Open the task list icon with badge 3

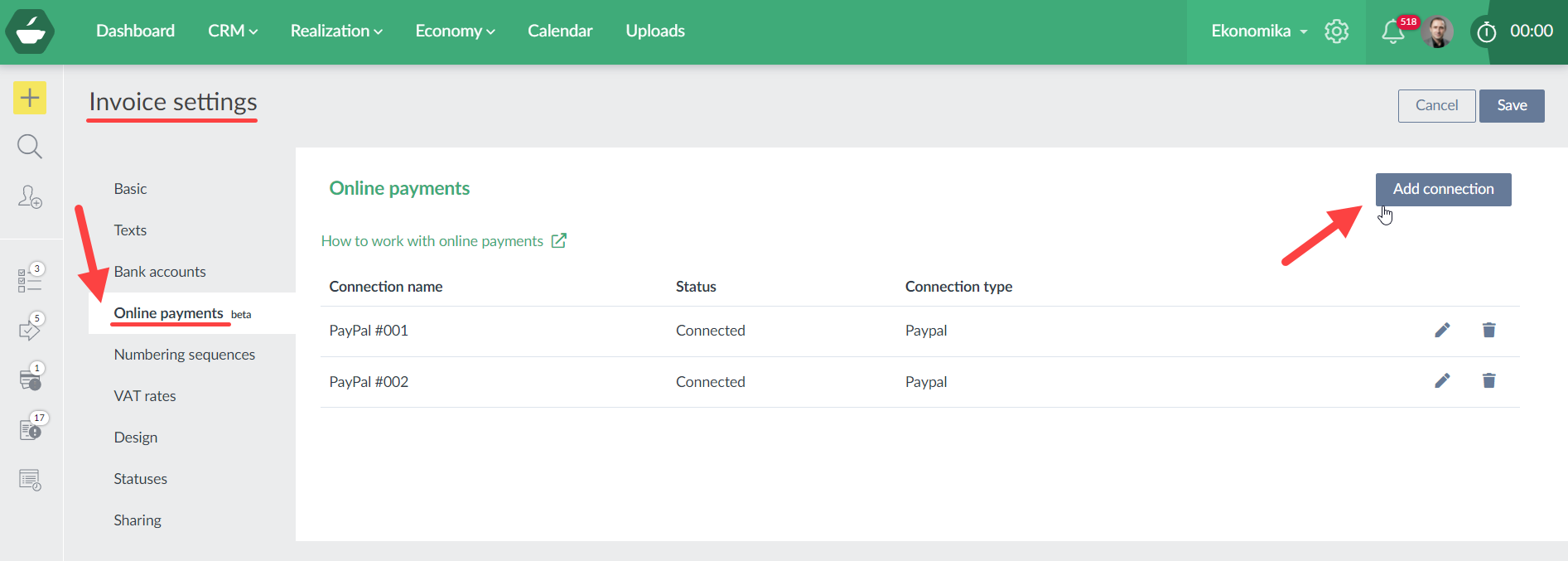click(30, 280)
